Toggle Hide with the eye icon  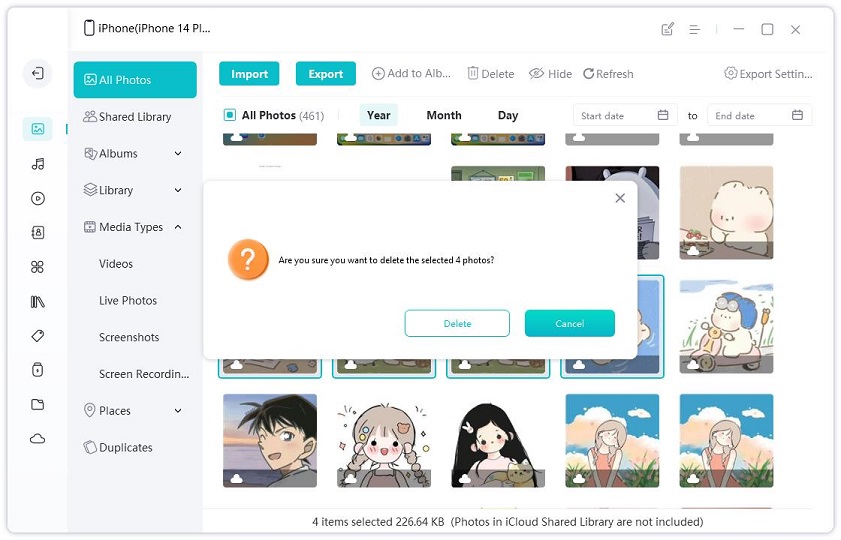[x=550, y=73]
